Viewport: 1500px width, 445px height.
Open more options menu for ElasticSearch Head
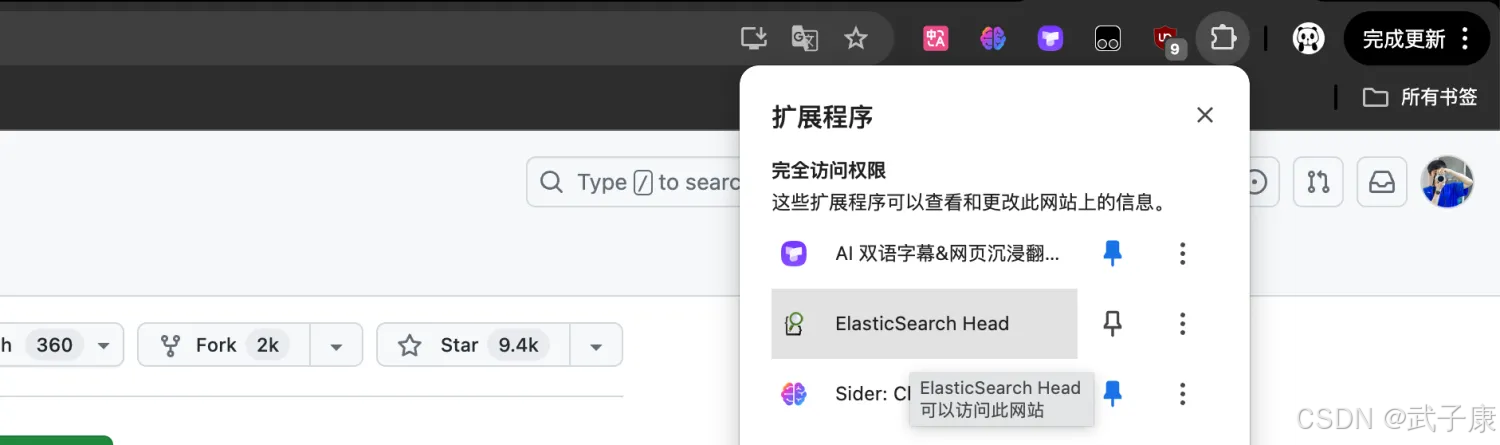tap(1182, 323)
